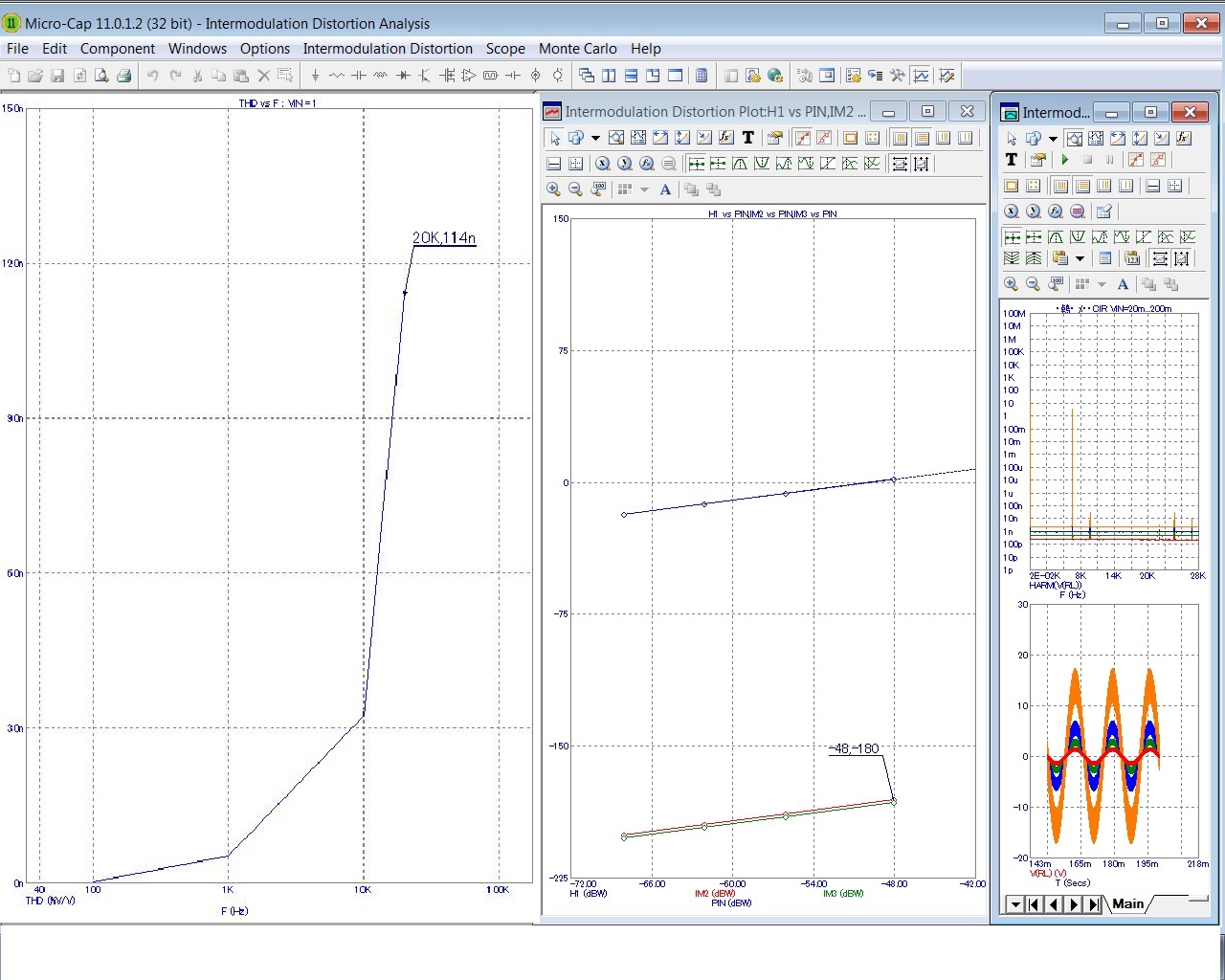Click the 20K,114n label on THD plot
The image size is (1225, 980).
point(444,237)
